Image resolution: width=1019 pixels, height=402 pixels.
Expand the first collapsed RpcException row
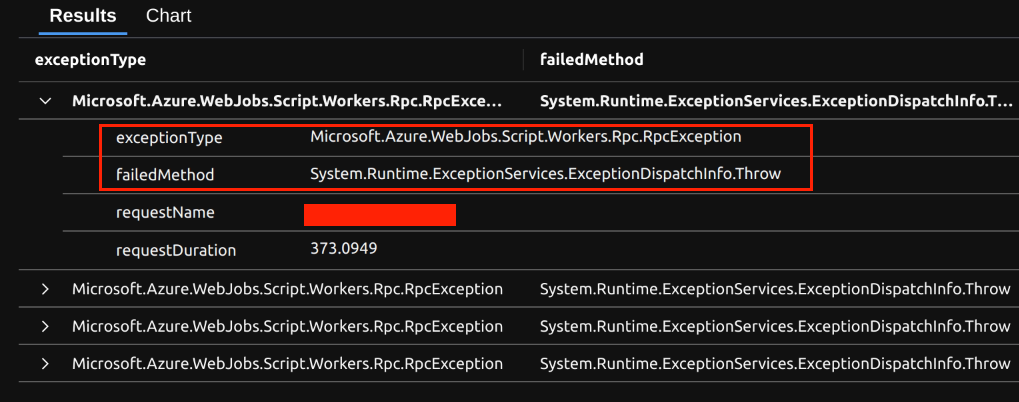coord(45,289)
